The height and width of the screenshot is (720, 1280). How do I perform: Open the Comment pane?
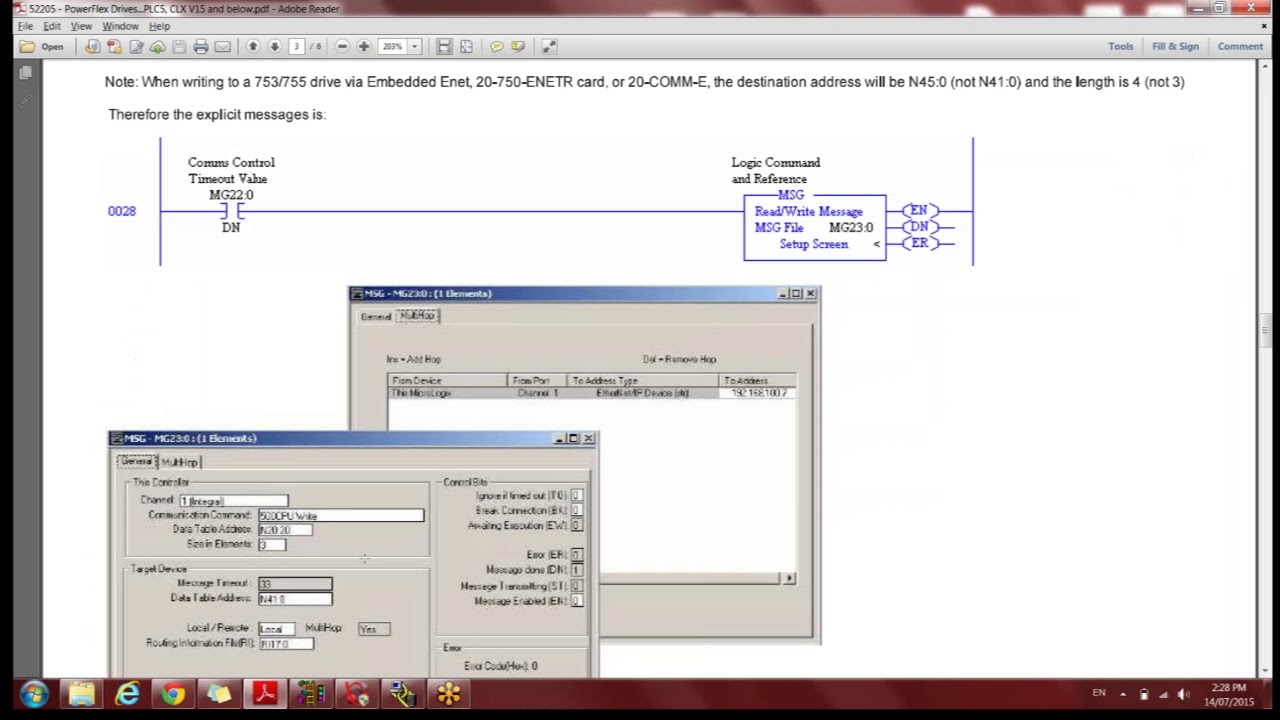click(x=1240, y=46)
